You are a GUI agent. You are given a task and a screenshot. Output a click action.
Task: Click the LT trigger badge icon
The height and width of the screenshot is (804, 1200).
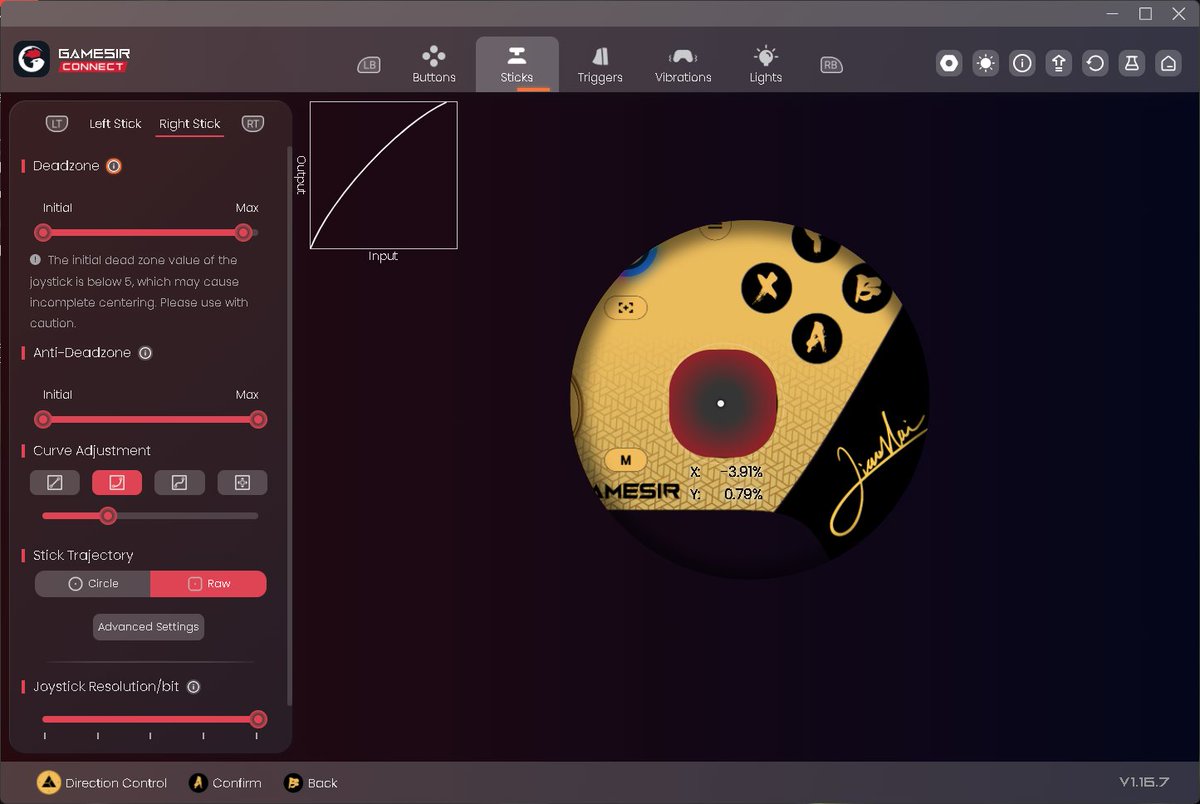click(x=57, y=124)
